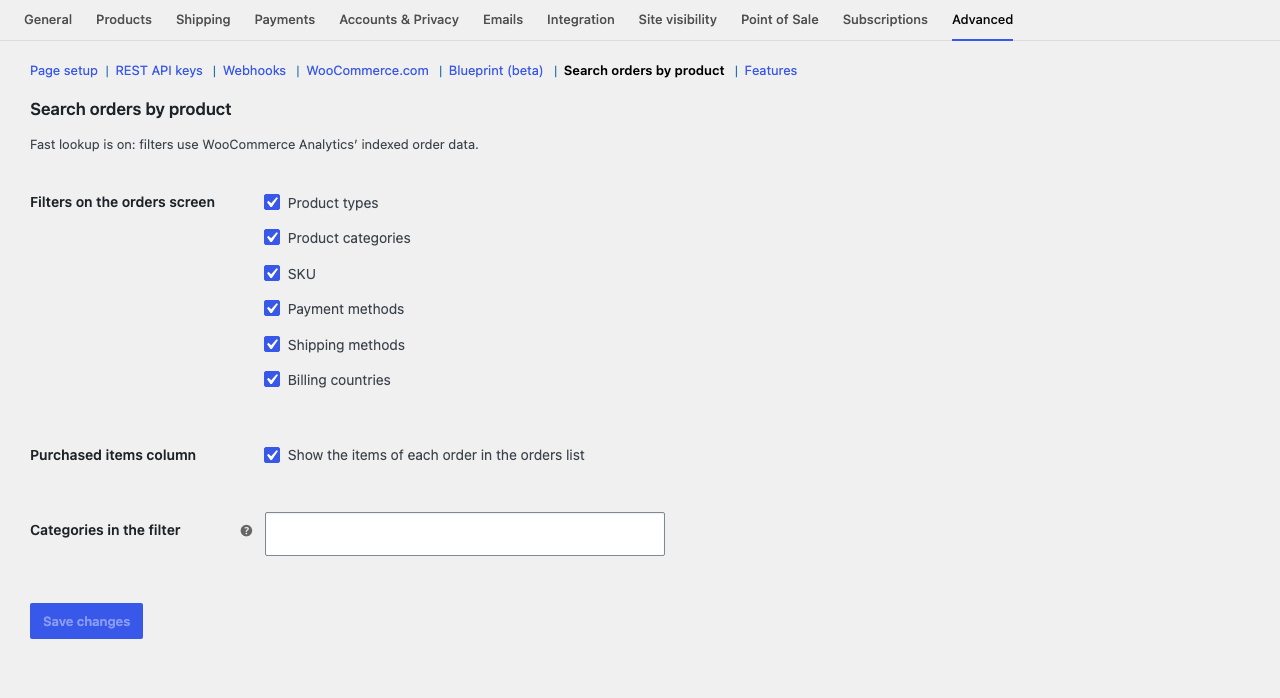Go to the Shipping tab
The height and width of the screenshot is (698, 1280).
click(203, 20)
